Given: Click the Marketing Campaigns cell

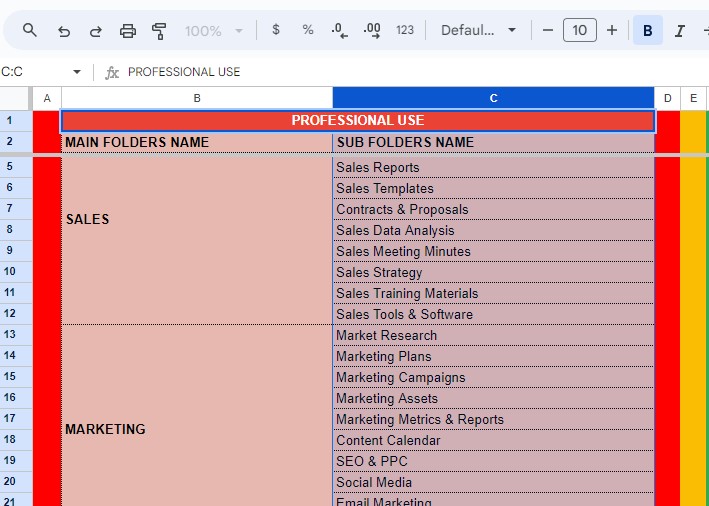Looking at the screenshot, I should pos(493,377).
